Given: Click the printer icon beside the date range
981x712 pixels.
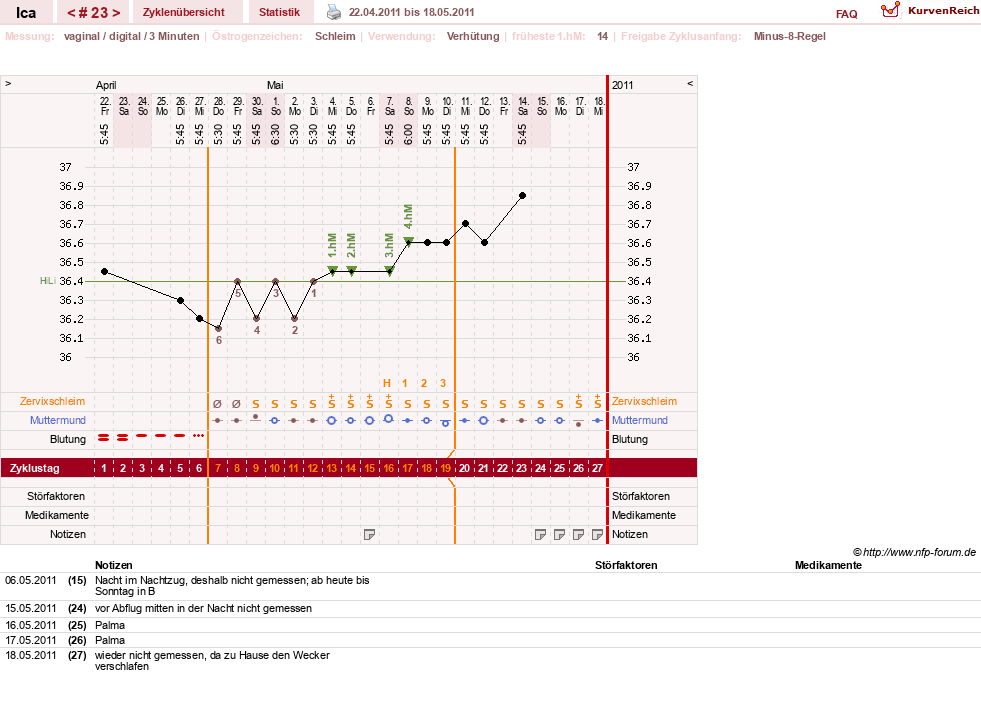Looking at the screenshot, I should click(334, 12).
